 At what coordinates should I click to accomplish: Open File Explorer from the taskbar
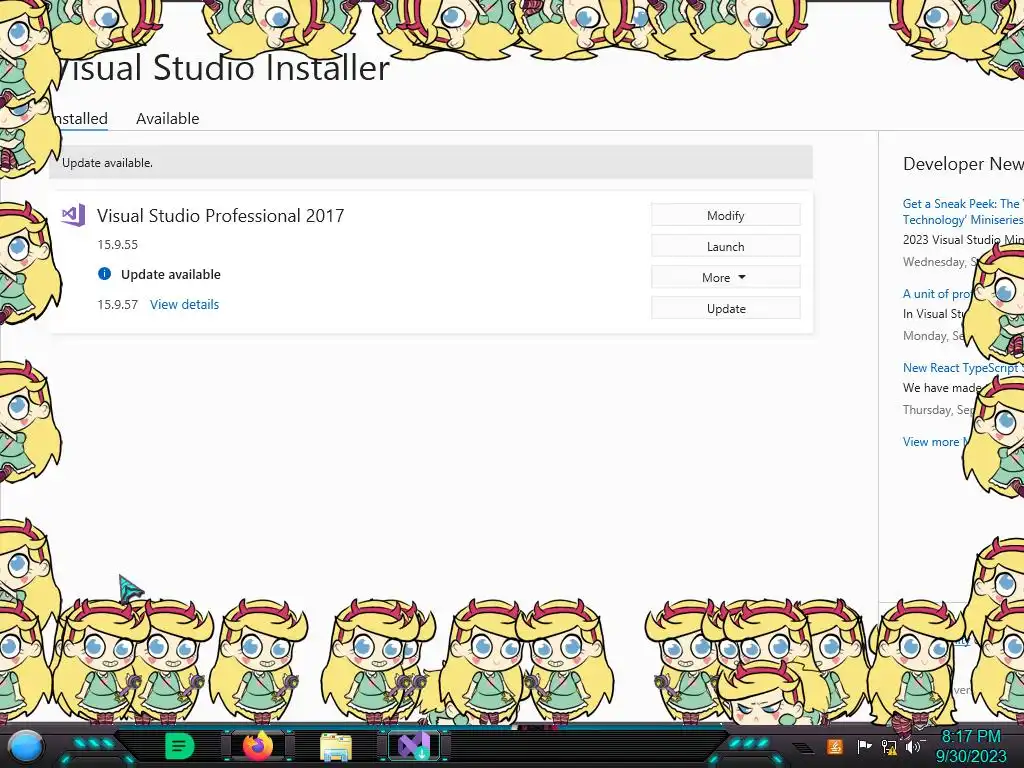click(x=336, y=747)
